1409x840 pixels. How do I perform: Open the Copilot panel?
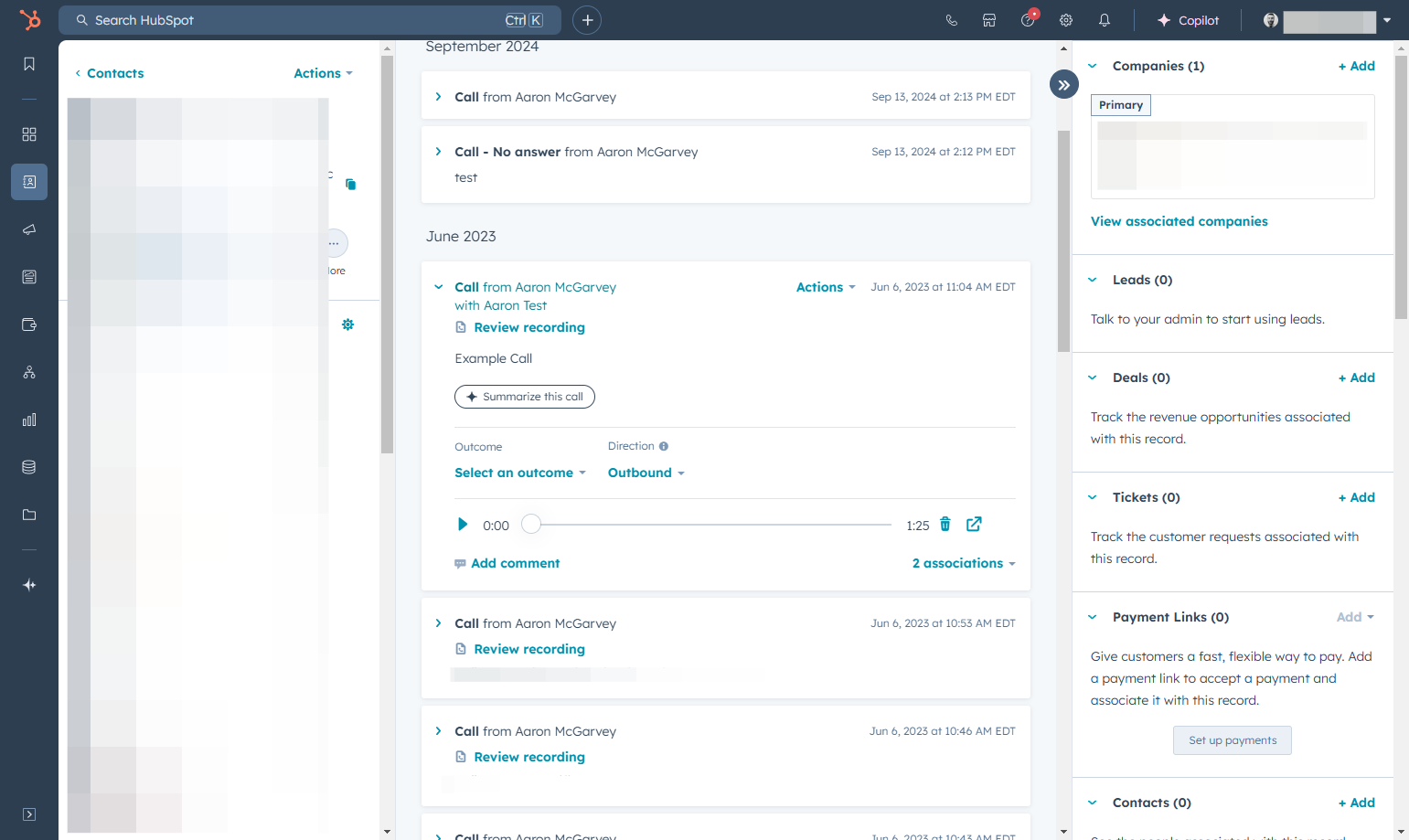click(x=1188, y=20)
